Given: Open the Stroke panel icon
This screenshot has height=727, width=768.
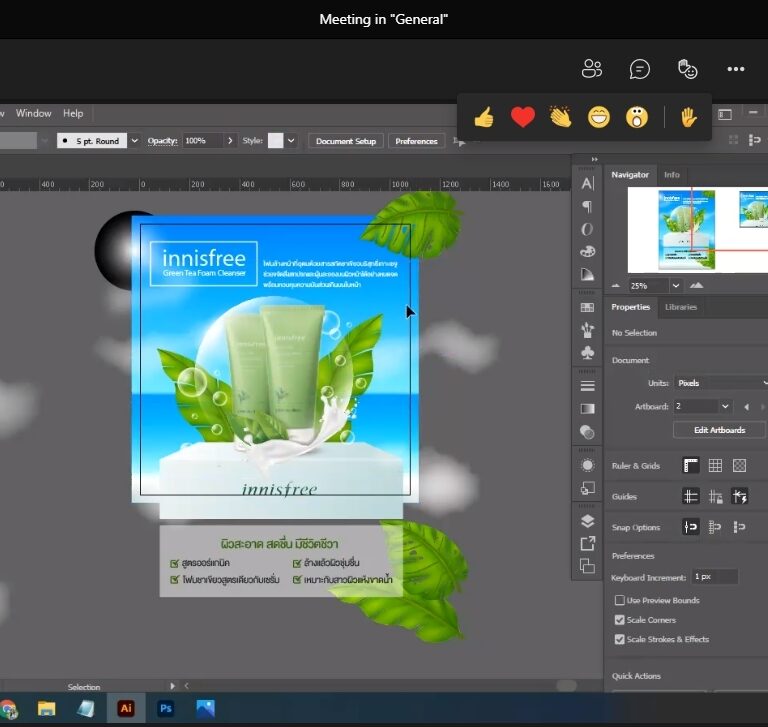Looking at the screenshot, I should (x=587, y=386).
